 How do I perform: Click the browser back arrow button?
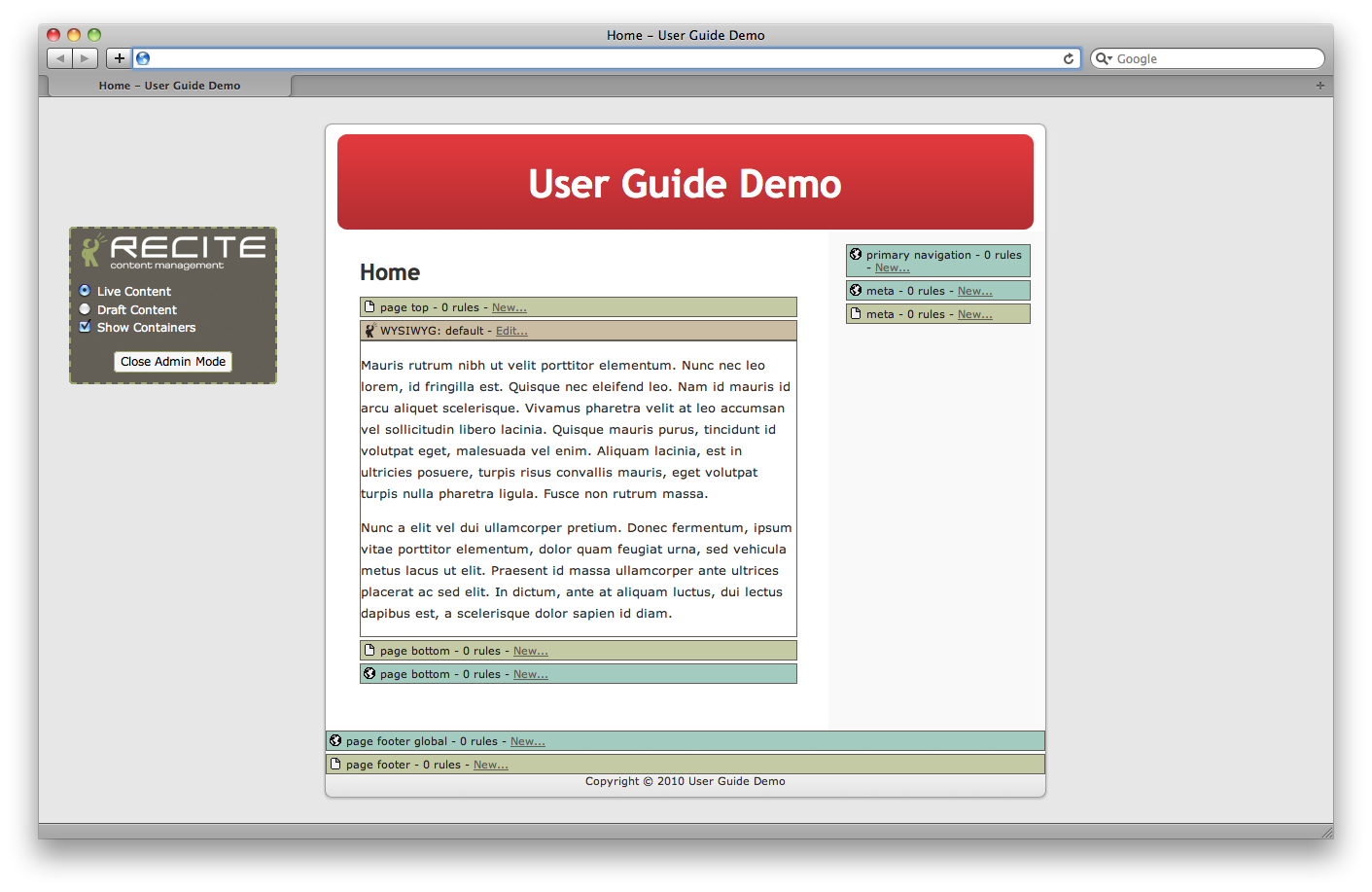click(60, 58)
